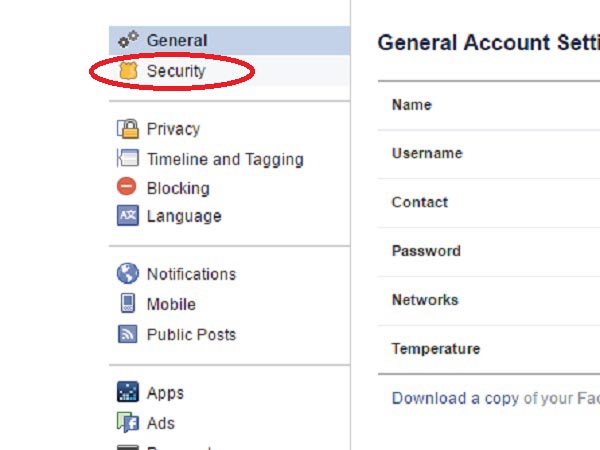Click the Download a copy link
Screen dimensions: 600x450
tap(495, 398)
